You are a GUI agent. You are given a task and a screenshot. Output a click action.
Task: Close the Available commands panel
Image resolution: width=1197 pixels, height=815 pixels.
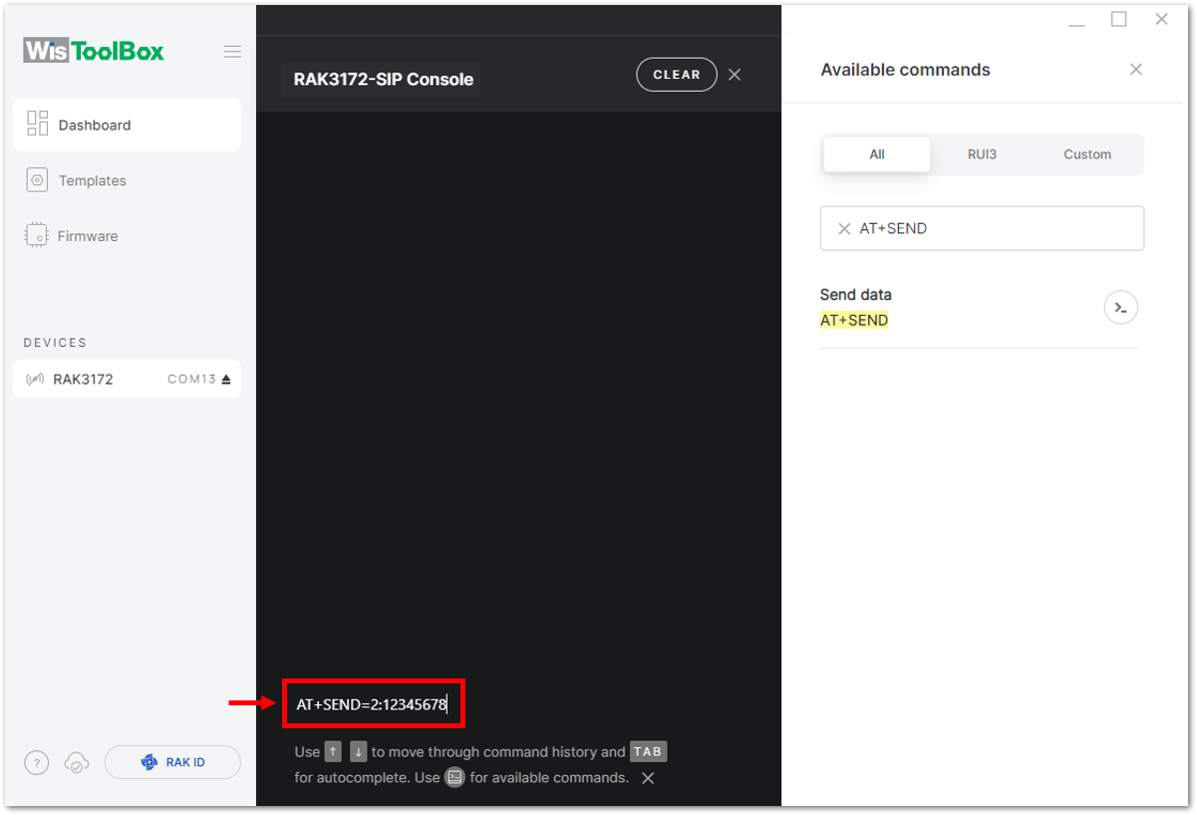pyautogui.click(x=1135, y=69)
